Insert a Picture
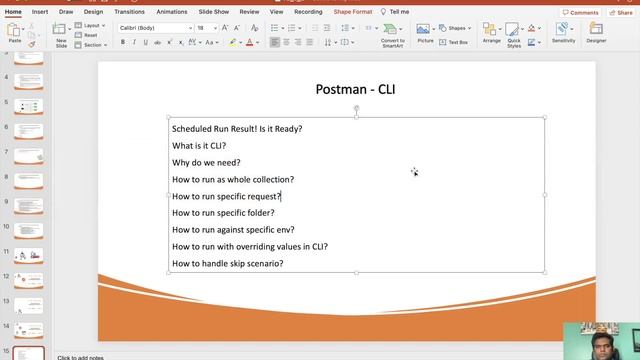The image size is (640, 360). (x=425, y=33)
